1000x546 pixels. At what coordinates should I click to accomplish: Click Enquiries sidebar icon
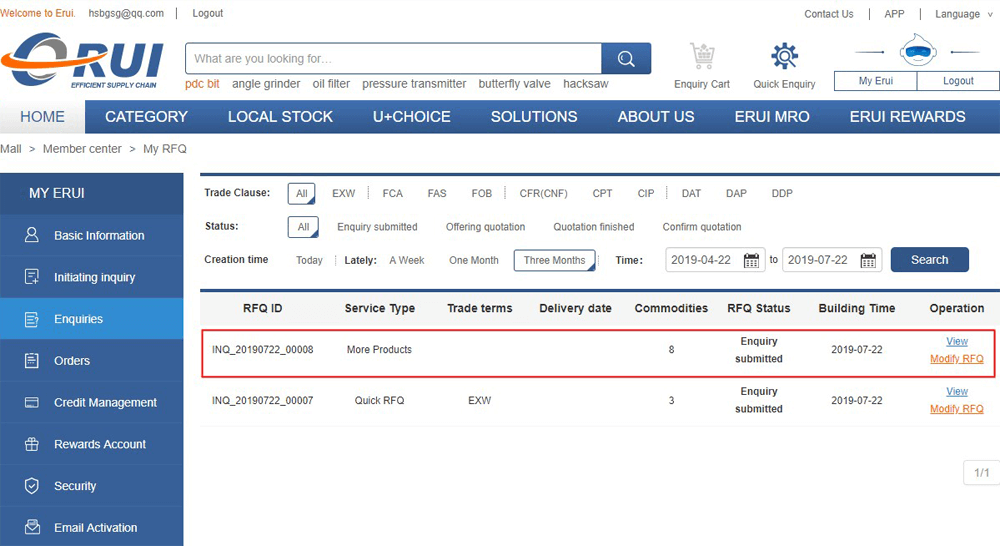click(31, 319)
